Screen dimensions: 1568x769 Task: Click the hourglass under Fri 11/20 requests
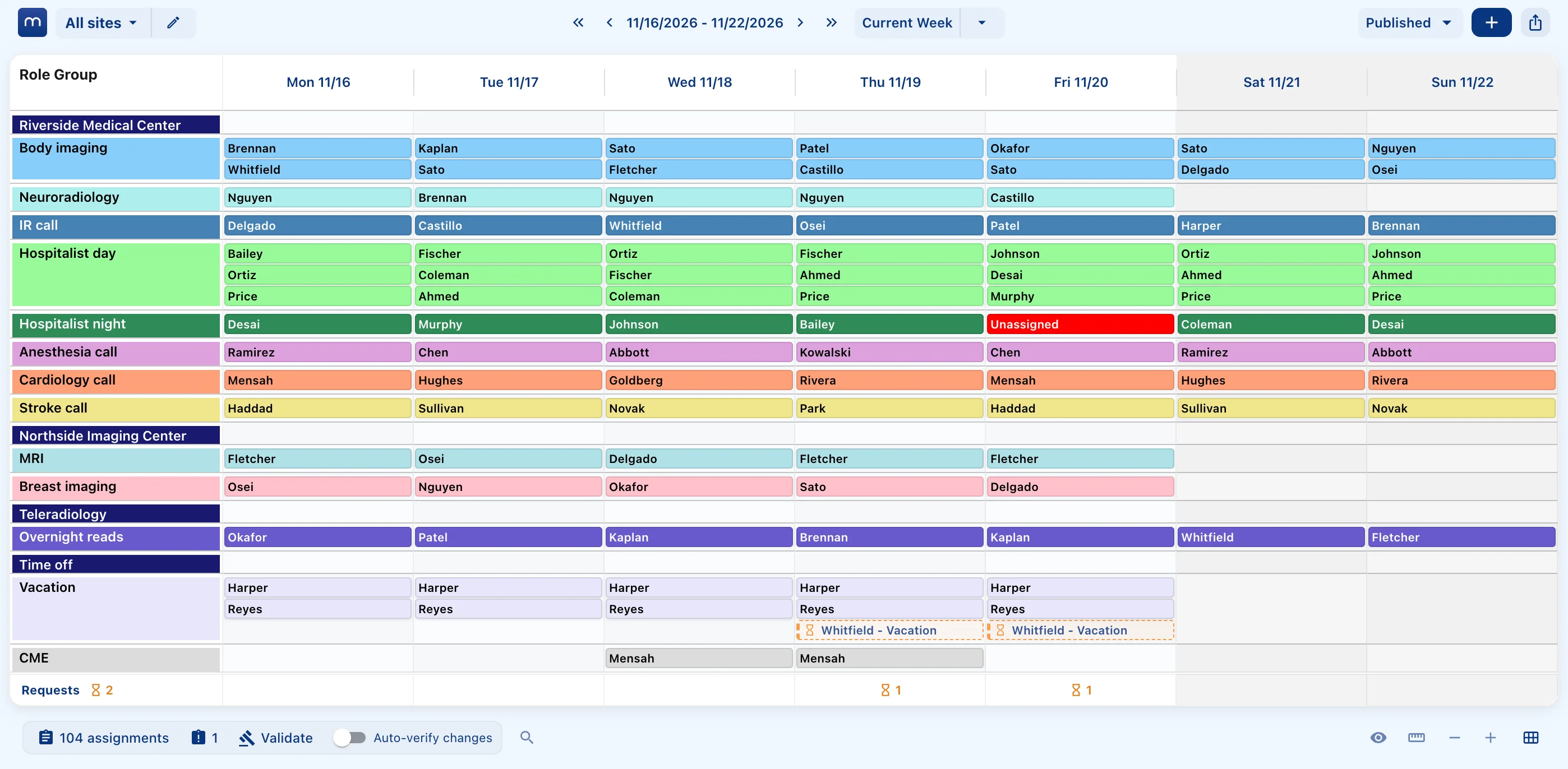1076,690
